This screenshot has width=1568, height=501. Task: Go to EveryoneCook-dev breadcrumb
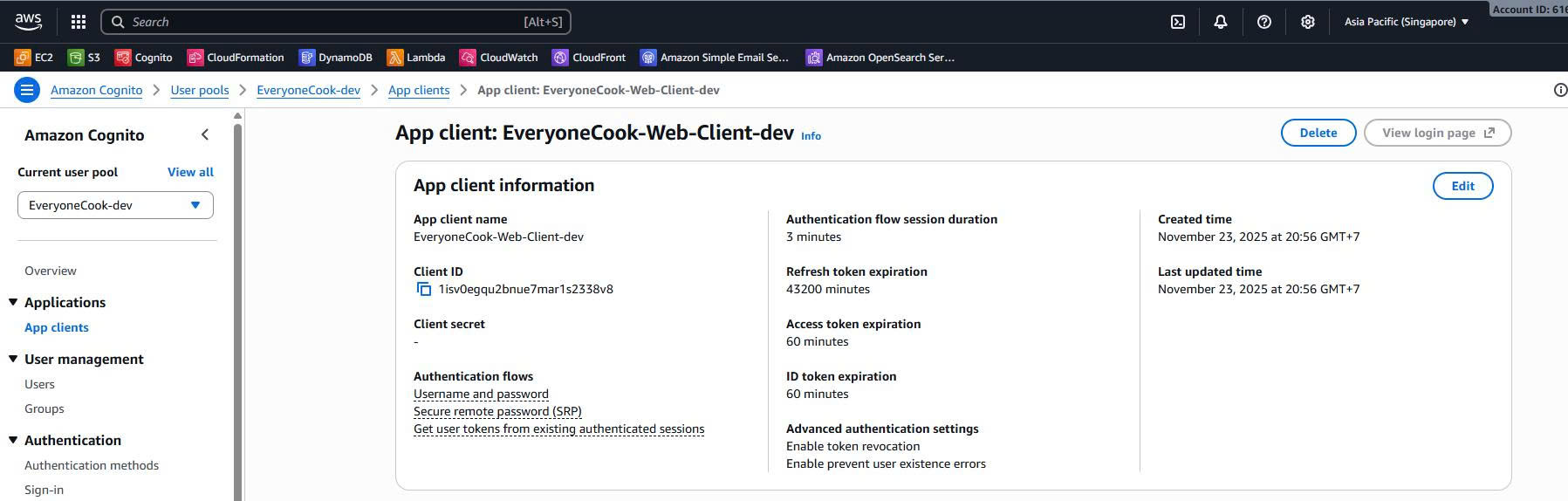[x=308, y=90]
